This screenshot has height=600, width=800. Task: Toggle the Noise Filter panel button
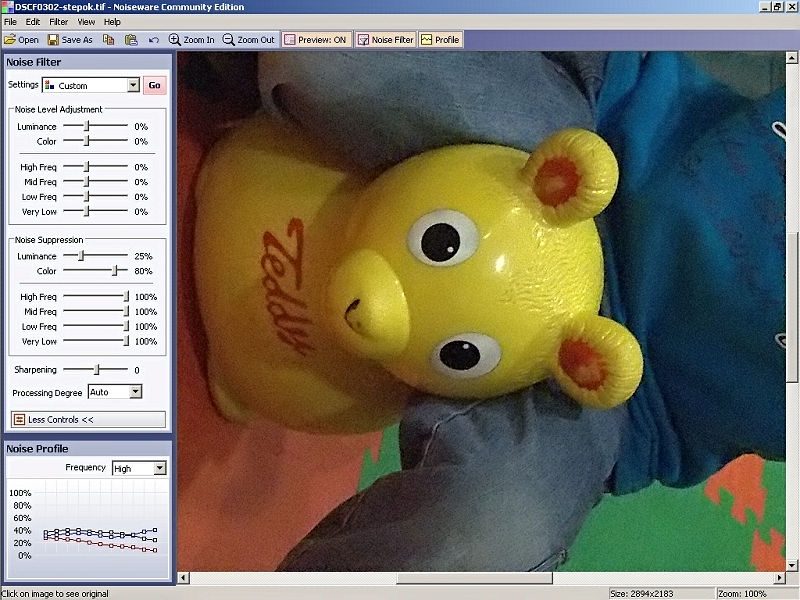[386, 40]
